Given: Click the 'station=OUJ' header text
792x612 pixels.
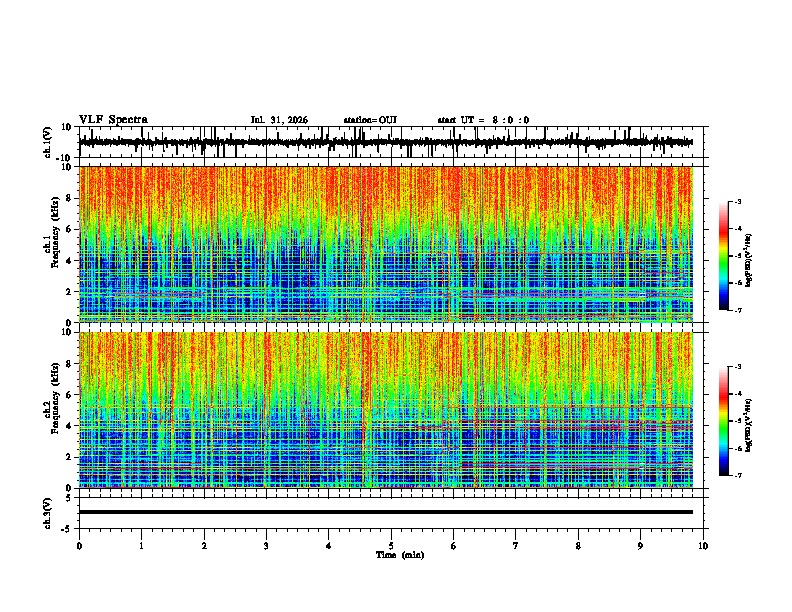Looking at the screenshot, I should click(370, 120).
